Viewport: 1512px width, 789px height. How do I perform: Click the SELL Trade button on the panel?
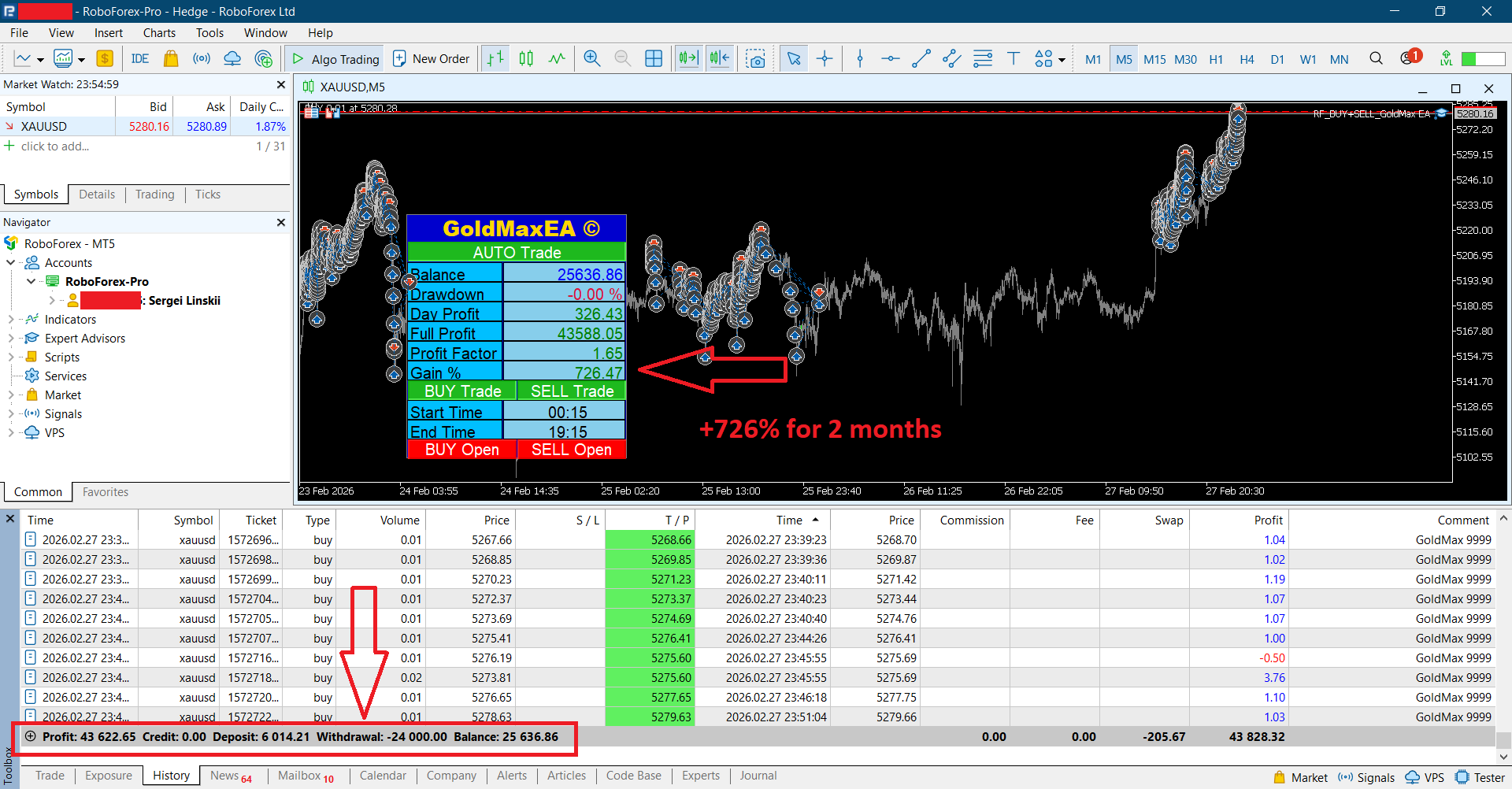(x=572, y=391)
